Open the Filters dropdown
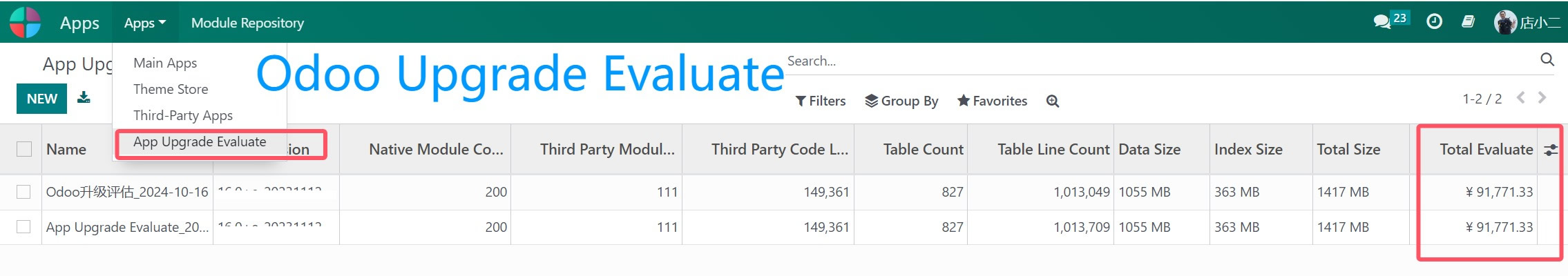The width and height of the screenshot is (1568, 276). (821, 101)
